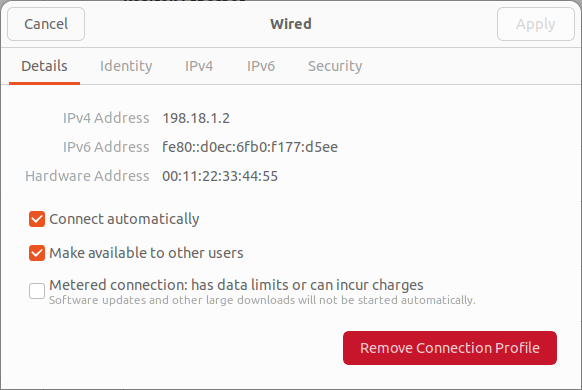This screenshot has width=582, height=390.
Task: Click the software updates description text
Action: click(x=262, y=300)
